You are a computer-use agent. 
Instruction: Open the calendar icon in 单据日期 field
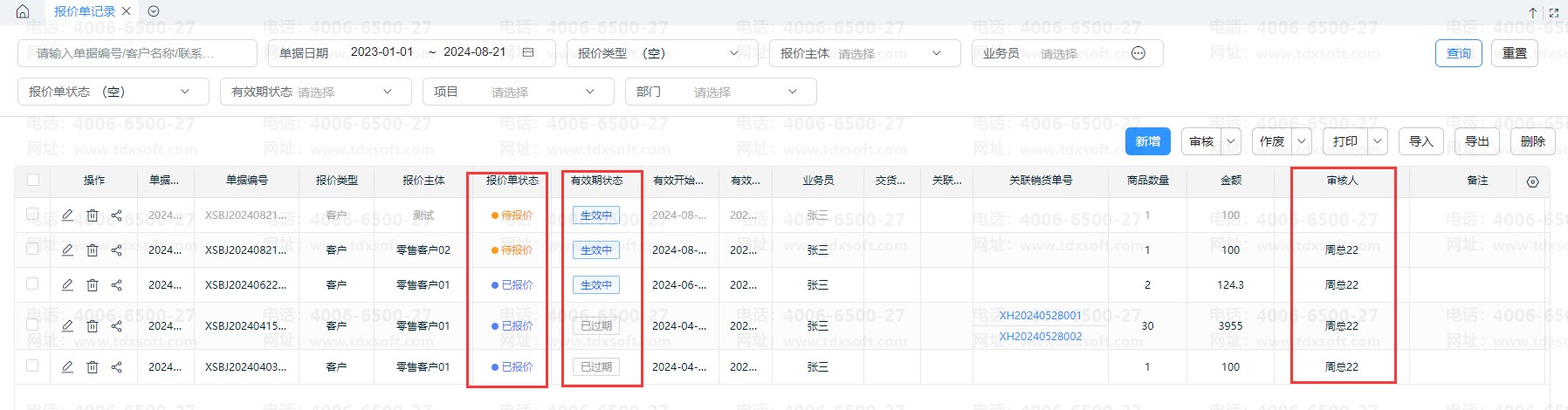coord(528,52)
